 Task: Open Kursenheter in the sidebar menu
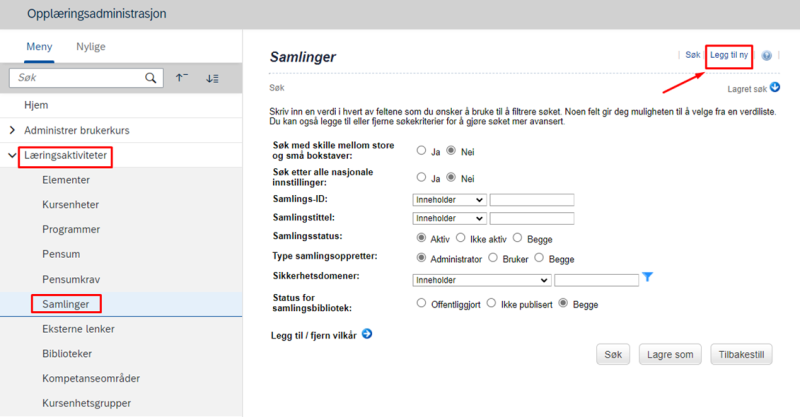(70, 205)
